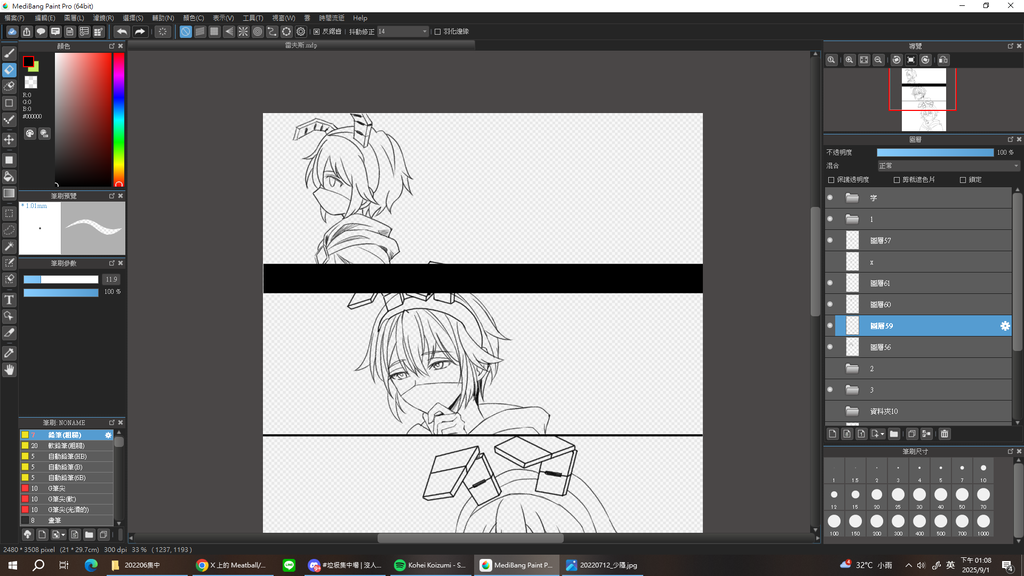
Task: Enable the 保護透明度 checkbox
Action: pyautogui.click(x=832, y=180)
